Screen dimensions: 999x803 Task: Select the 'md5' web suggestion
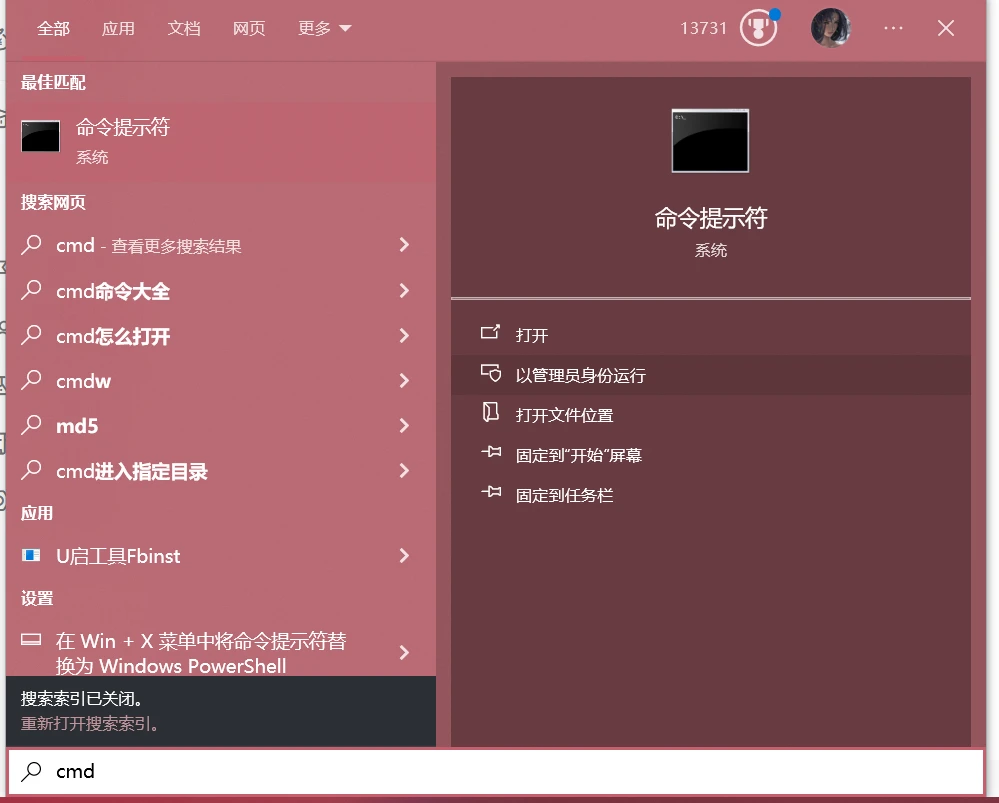(221, 425)
